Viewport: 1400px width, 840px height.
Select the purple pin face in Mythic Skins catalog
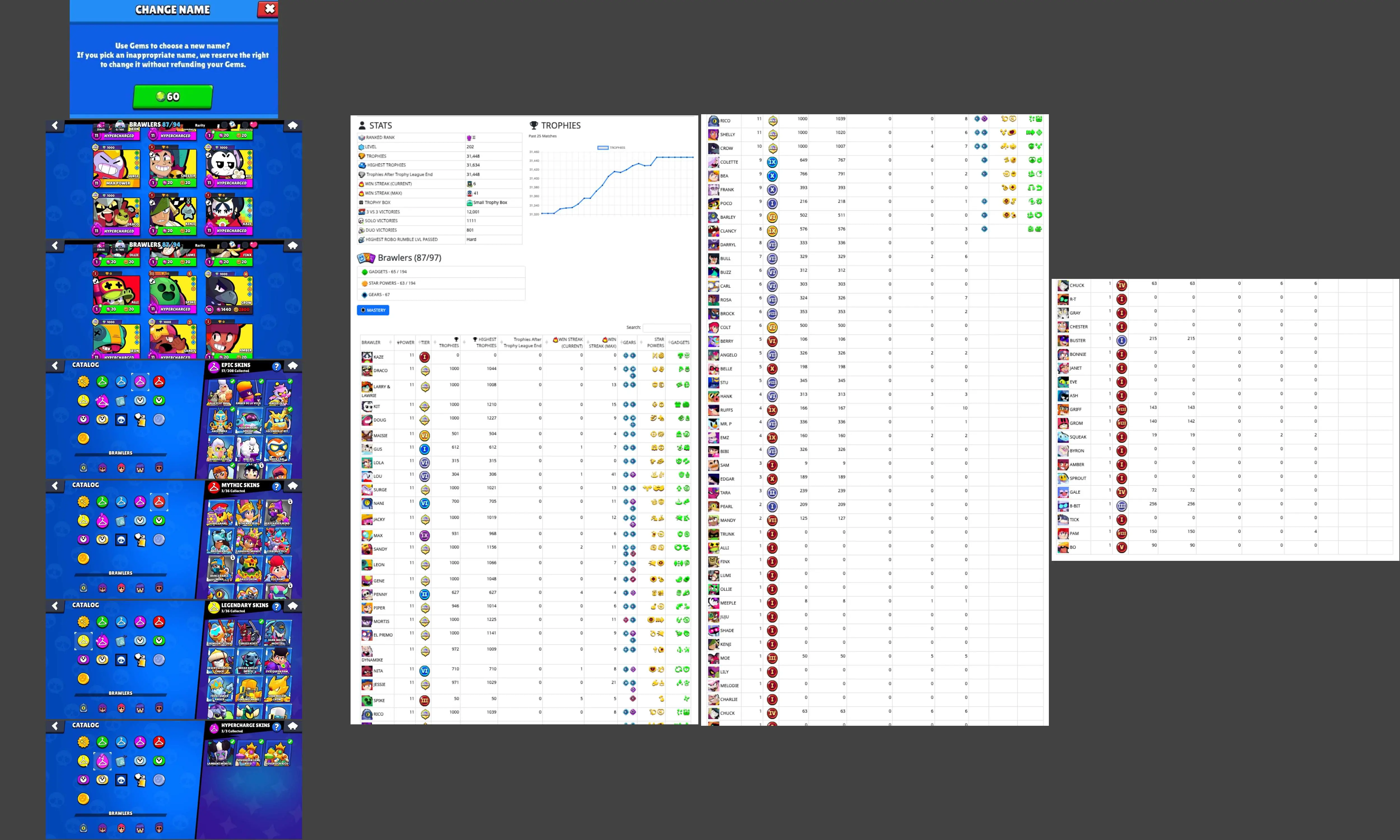coord(83,540)
